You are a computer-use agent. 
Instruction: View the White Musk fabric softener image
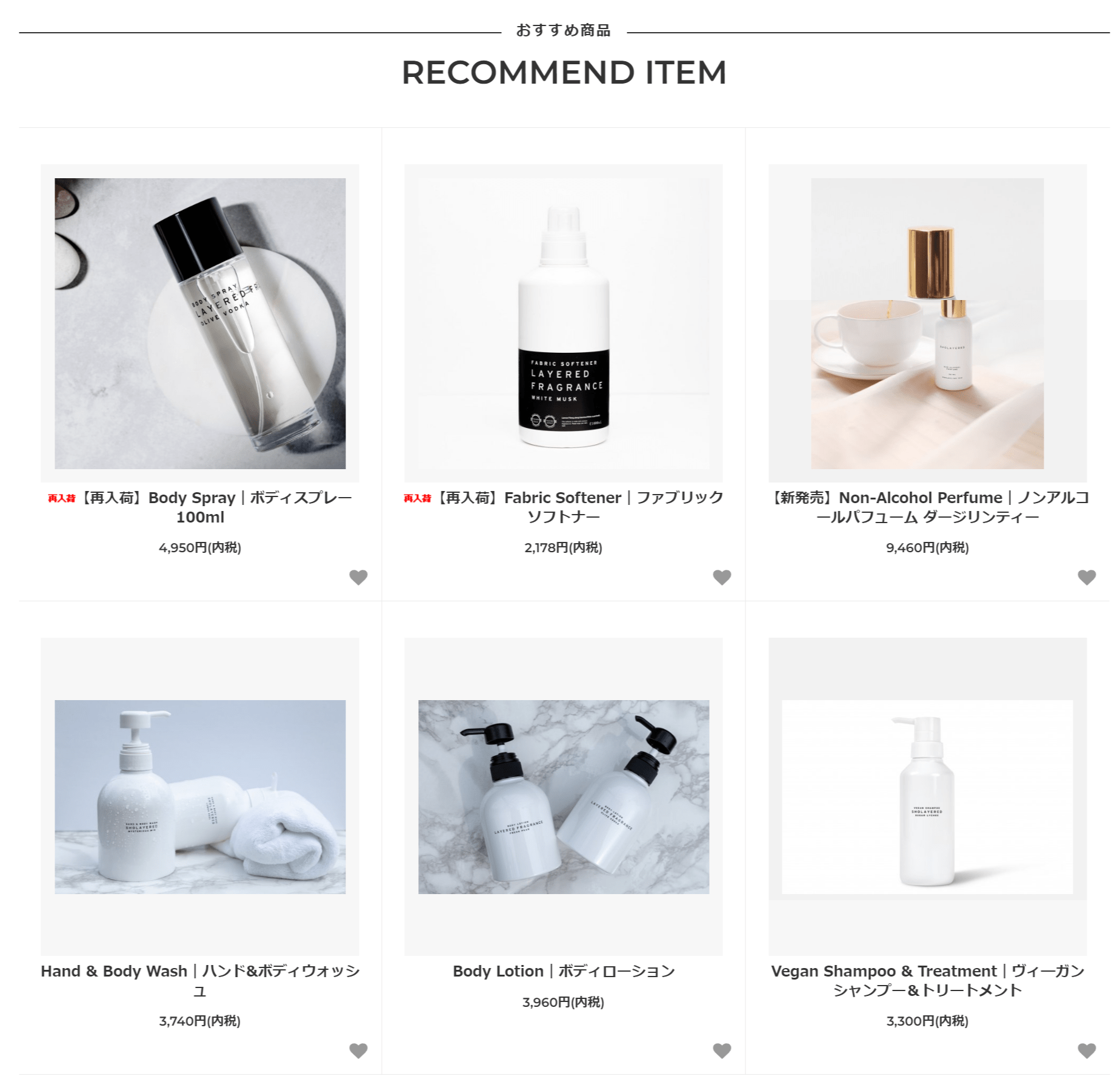click(564, 323)
